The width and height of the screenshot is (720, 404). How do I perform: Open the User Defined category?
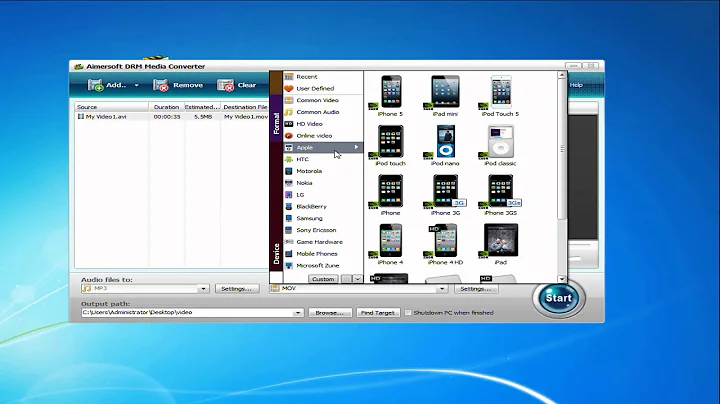tap(323, 89)
